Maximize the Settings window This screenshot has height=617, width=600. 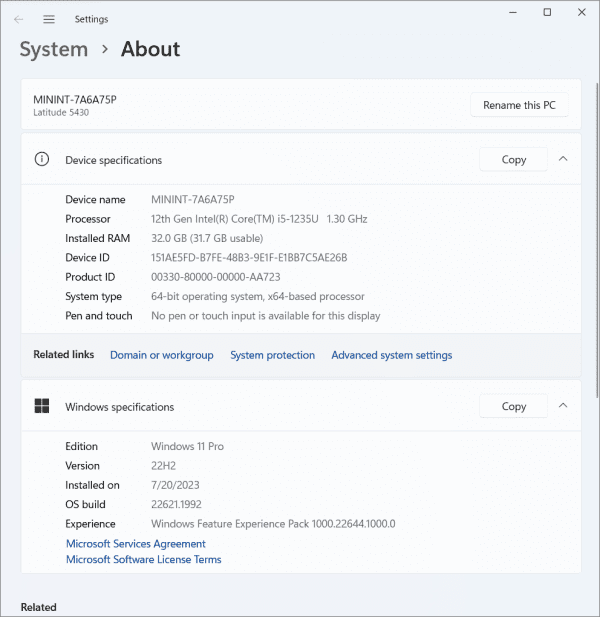coord(547,13)
